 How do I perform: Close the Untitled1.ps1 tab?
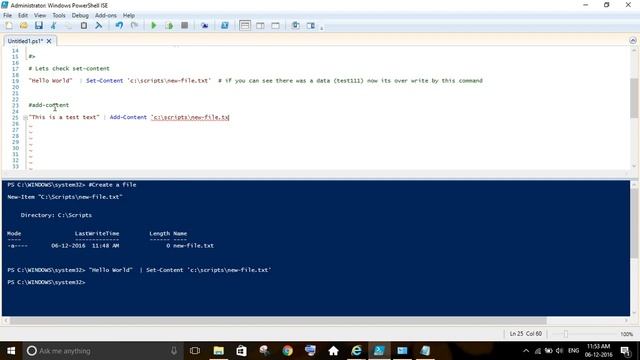[x=49, y=41]
